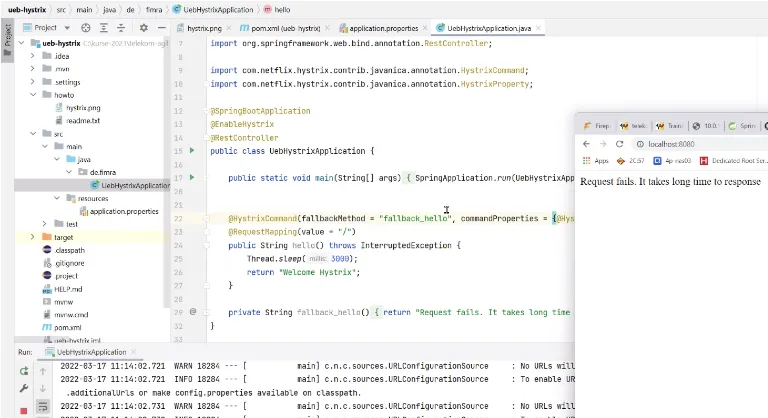Select .gitignore in project tree
The width and height of the screenshot is (768, 418).
coord(69,263)
